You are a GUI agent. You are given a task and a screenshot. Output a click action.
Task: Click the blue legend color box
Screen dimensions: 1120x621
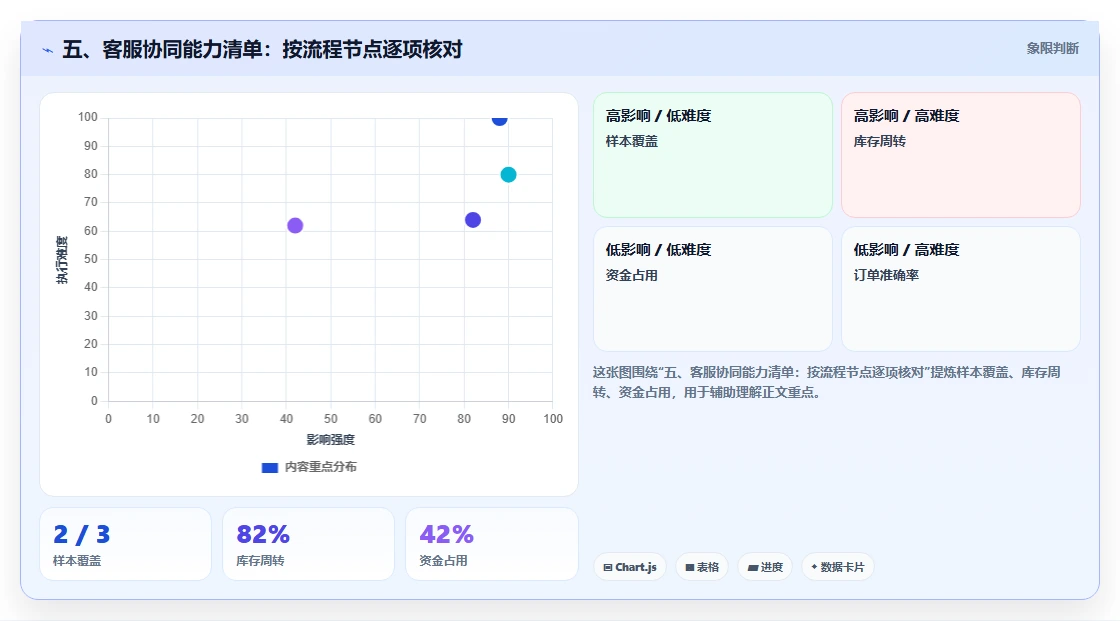[x=270, y=468]
